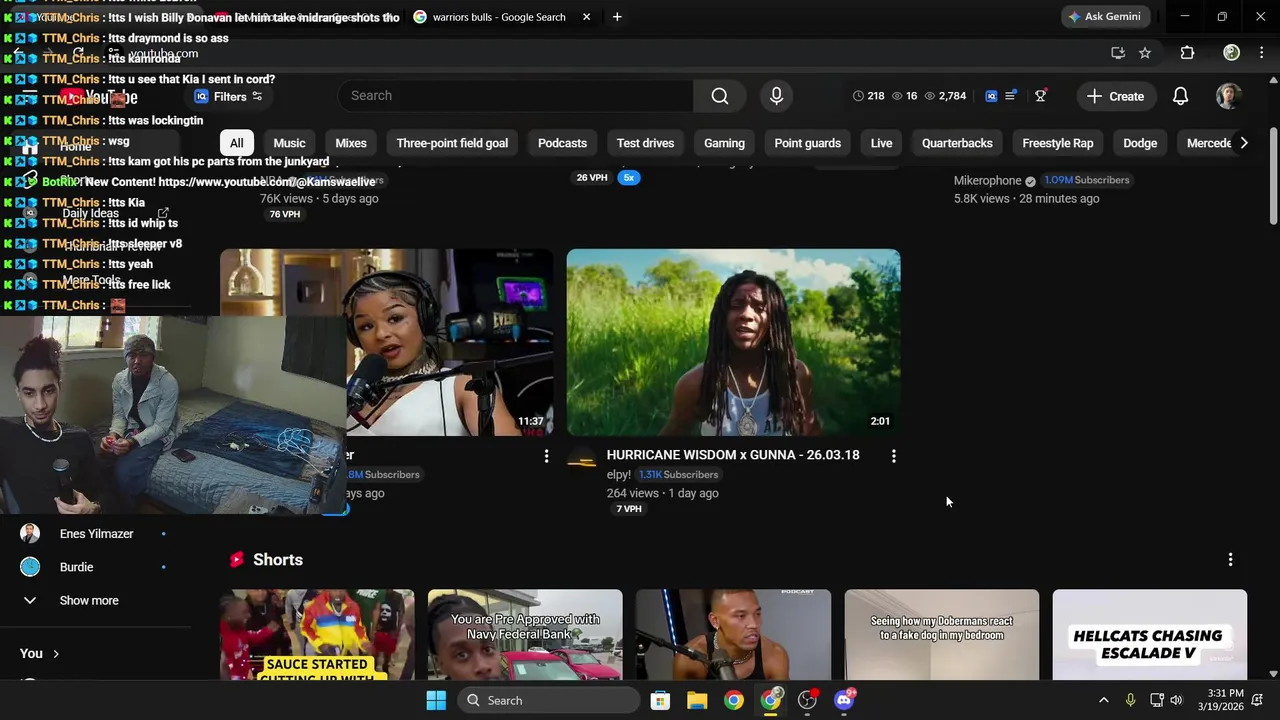Click the 5x multiplier badge
Screen dimensions: 1280x720
pyautogui.click(x=628, y=177)
